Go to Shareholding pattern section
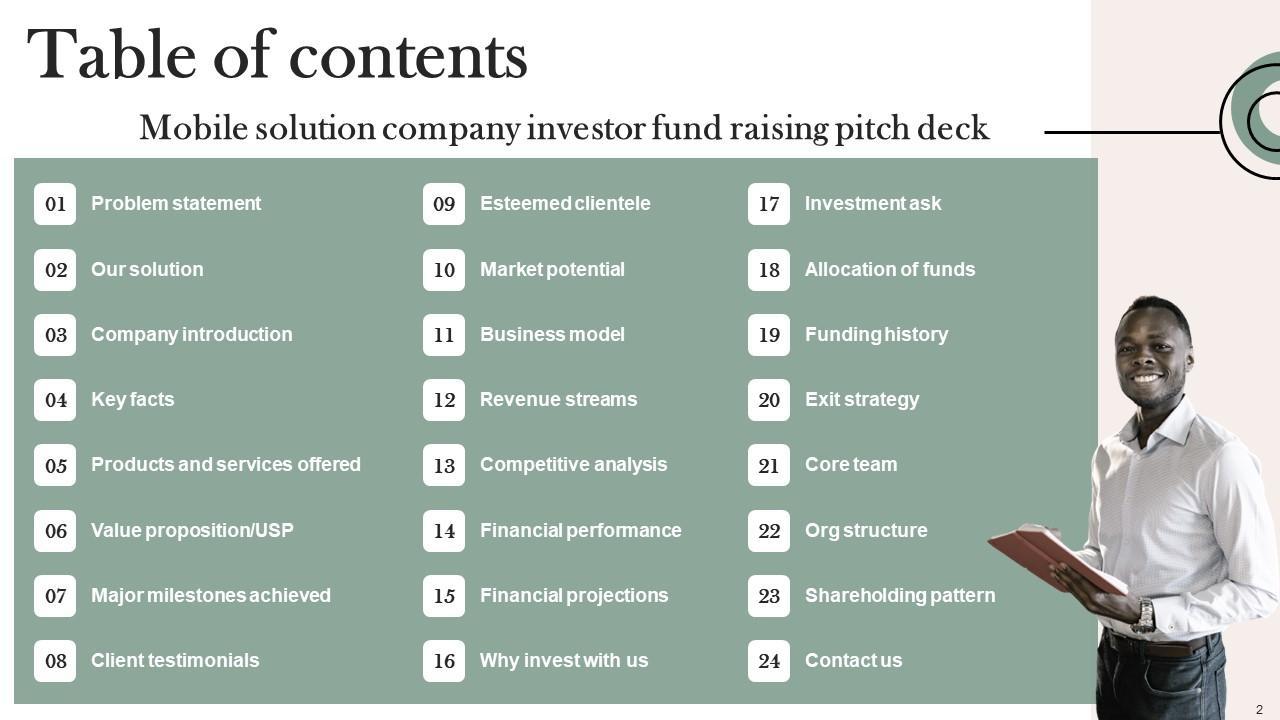1280x720 pixels. point(900,596)
